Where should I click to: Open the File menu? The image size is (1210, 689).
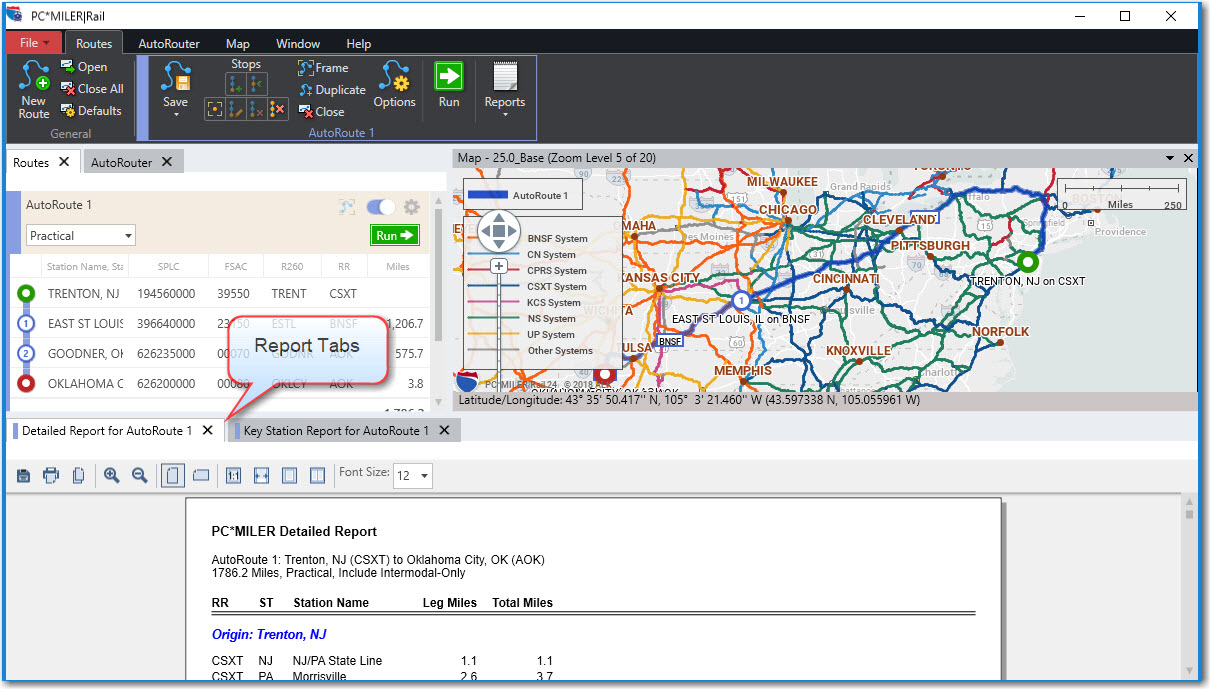click(x=34, y=43)
